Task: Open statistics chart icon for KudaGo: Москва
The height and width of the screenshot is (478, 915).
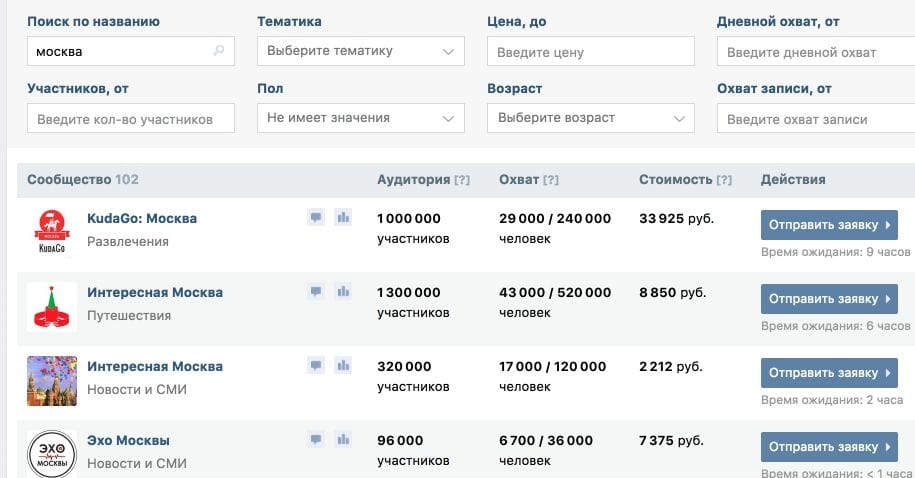Action: pyautogui.click(x=343, y=218)
